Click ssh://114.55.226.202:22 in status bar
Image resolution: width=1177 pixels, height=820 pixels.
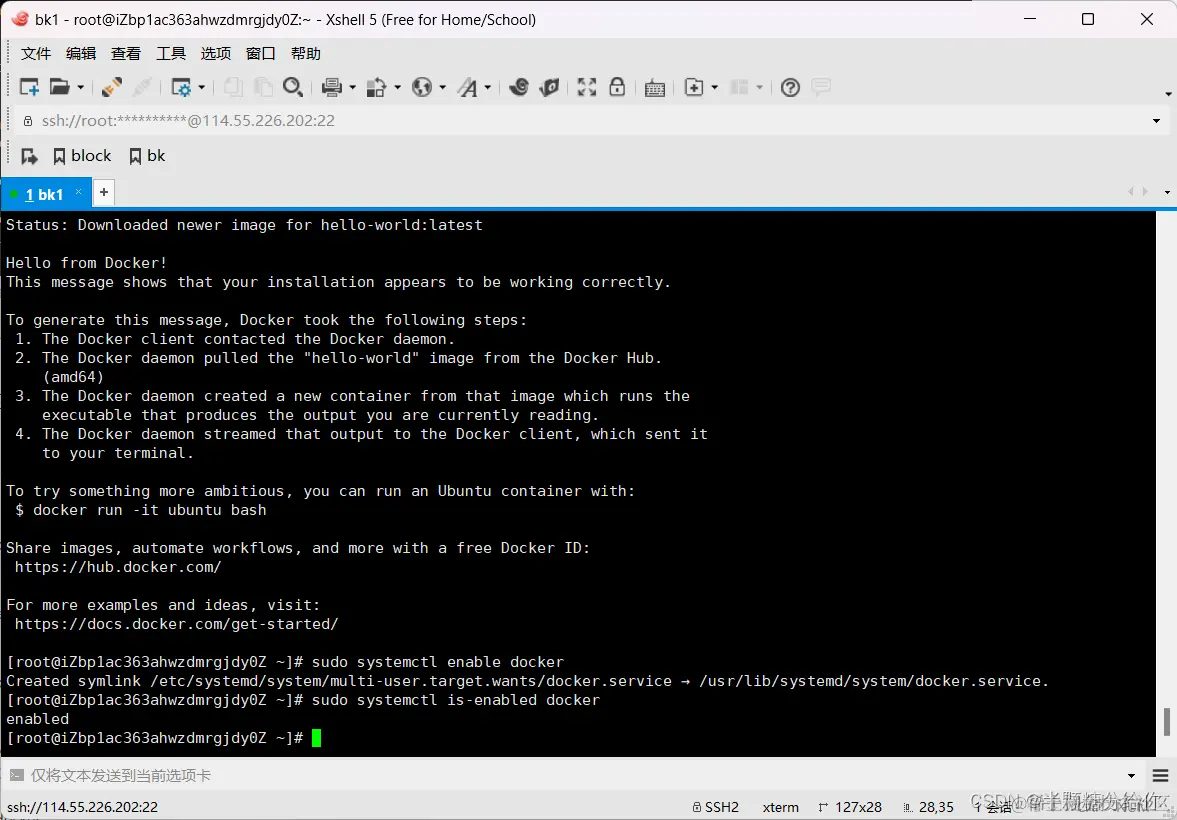point(83,807)
